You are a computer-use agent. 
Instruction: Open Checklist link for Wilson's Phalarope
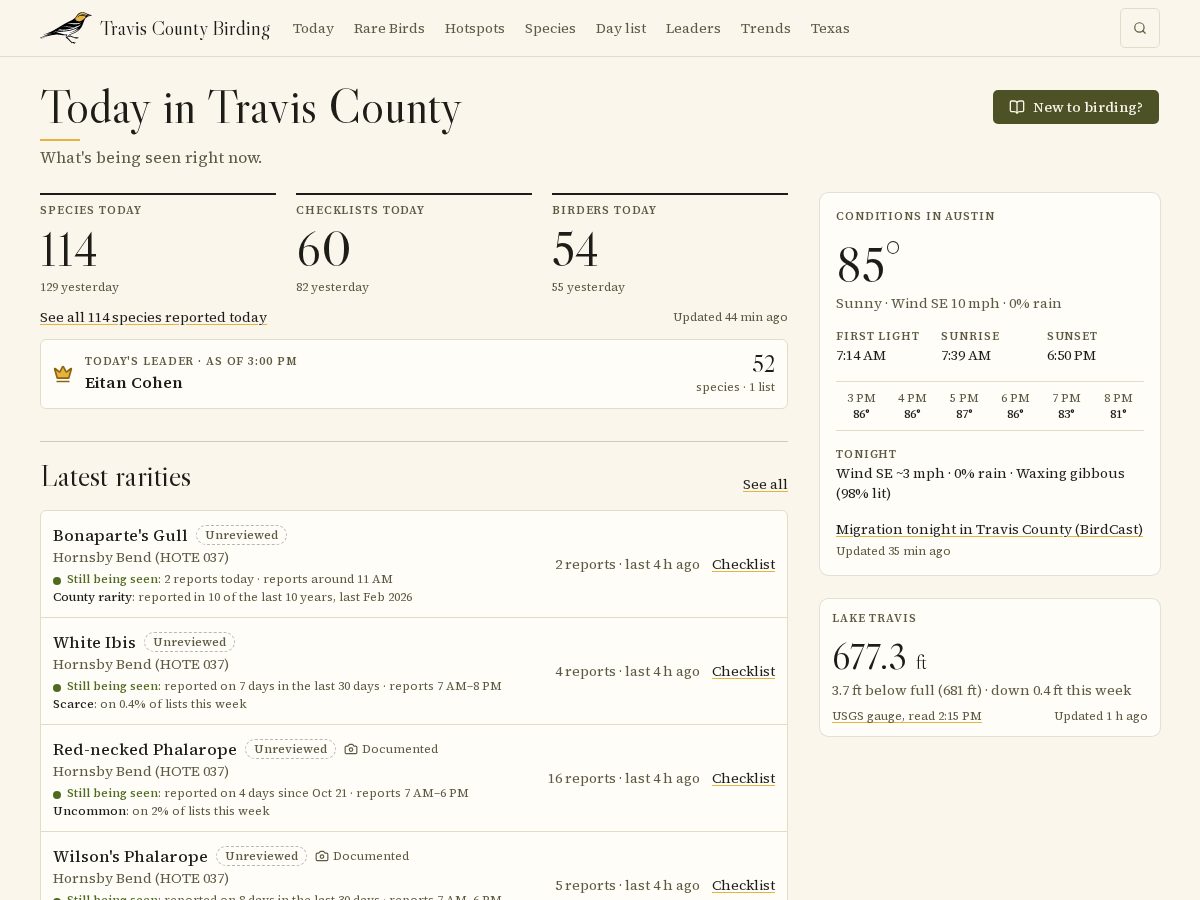point(743,885)
